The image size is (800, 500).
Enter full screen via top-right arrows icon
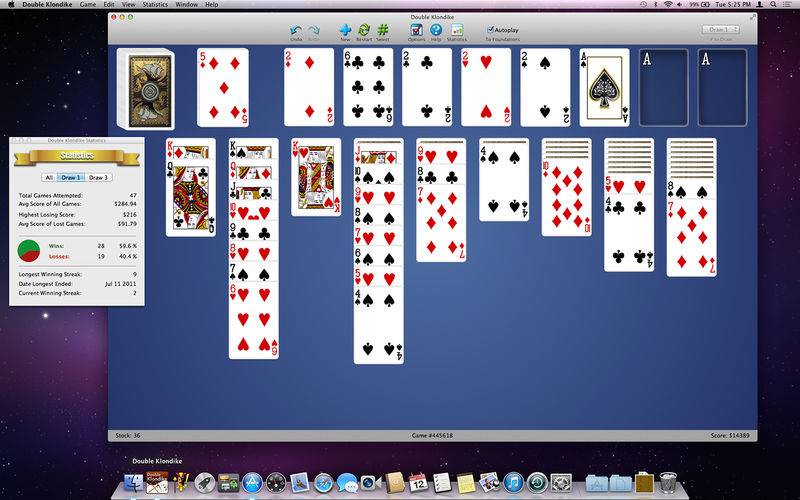[752, 17]
